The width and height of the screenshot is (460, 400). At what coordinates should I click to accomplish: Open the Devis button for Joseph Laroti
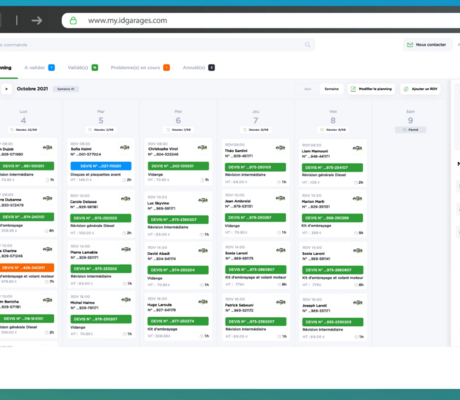click(x=333, y=322)
